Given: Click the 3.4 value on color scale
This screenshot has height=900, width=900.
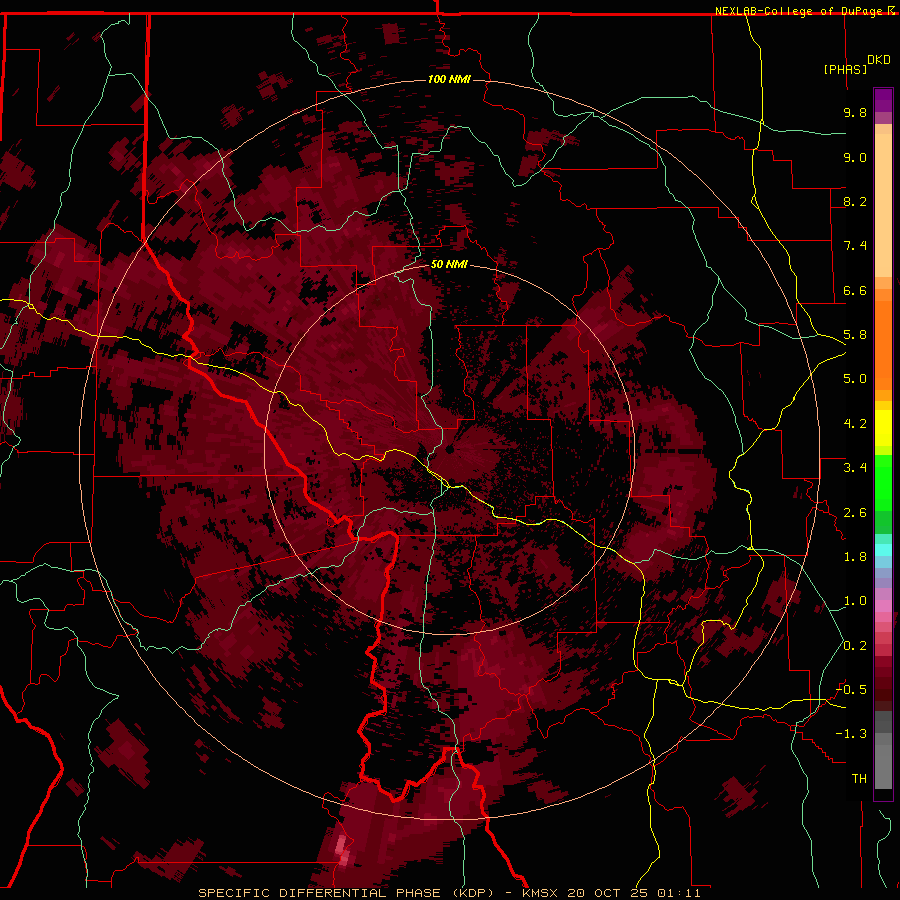Looking at the screenshot, I should pyautogui.click(x=855, y=468).
